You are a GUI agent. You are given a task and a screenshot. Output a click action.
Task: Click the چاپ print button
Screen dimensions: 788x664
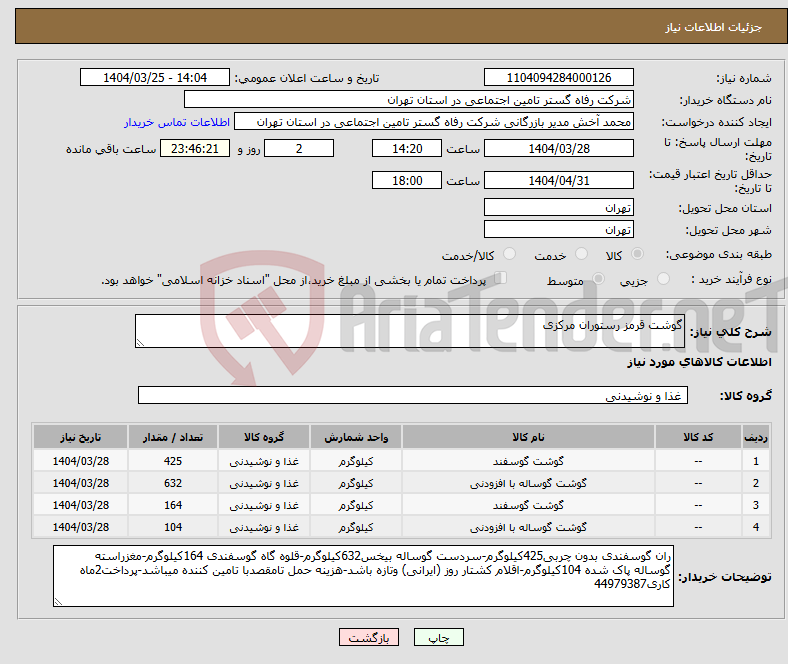[x=439, y=637]
